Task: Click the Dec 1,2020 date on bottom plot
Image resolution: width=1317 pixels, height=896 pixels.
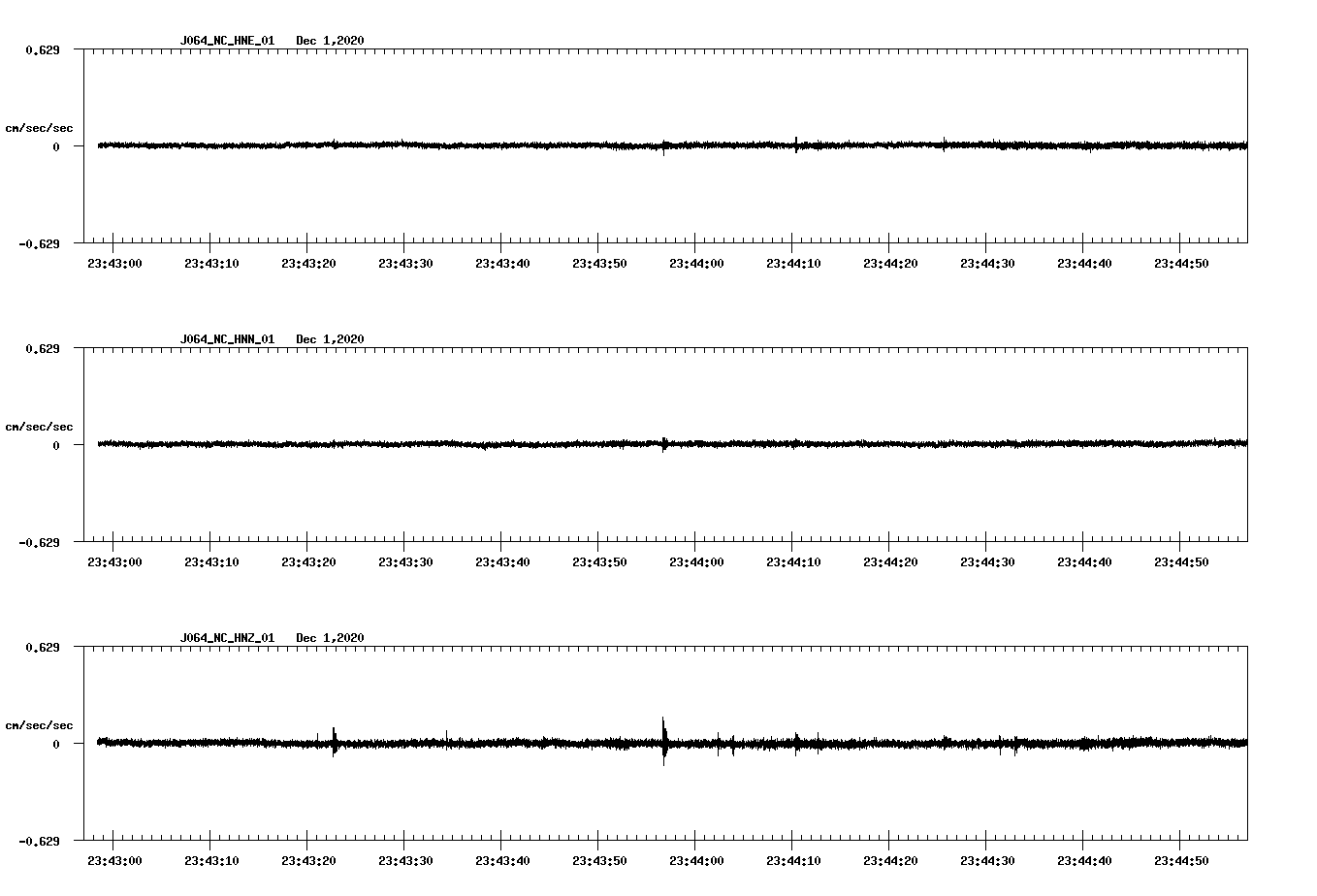Action: (x=331, y=638)
